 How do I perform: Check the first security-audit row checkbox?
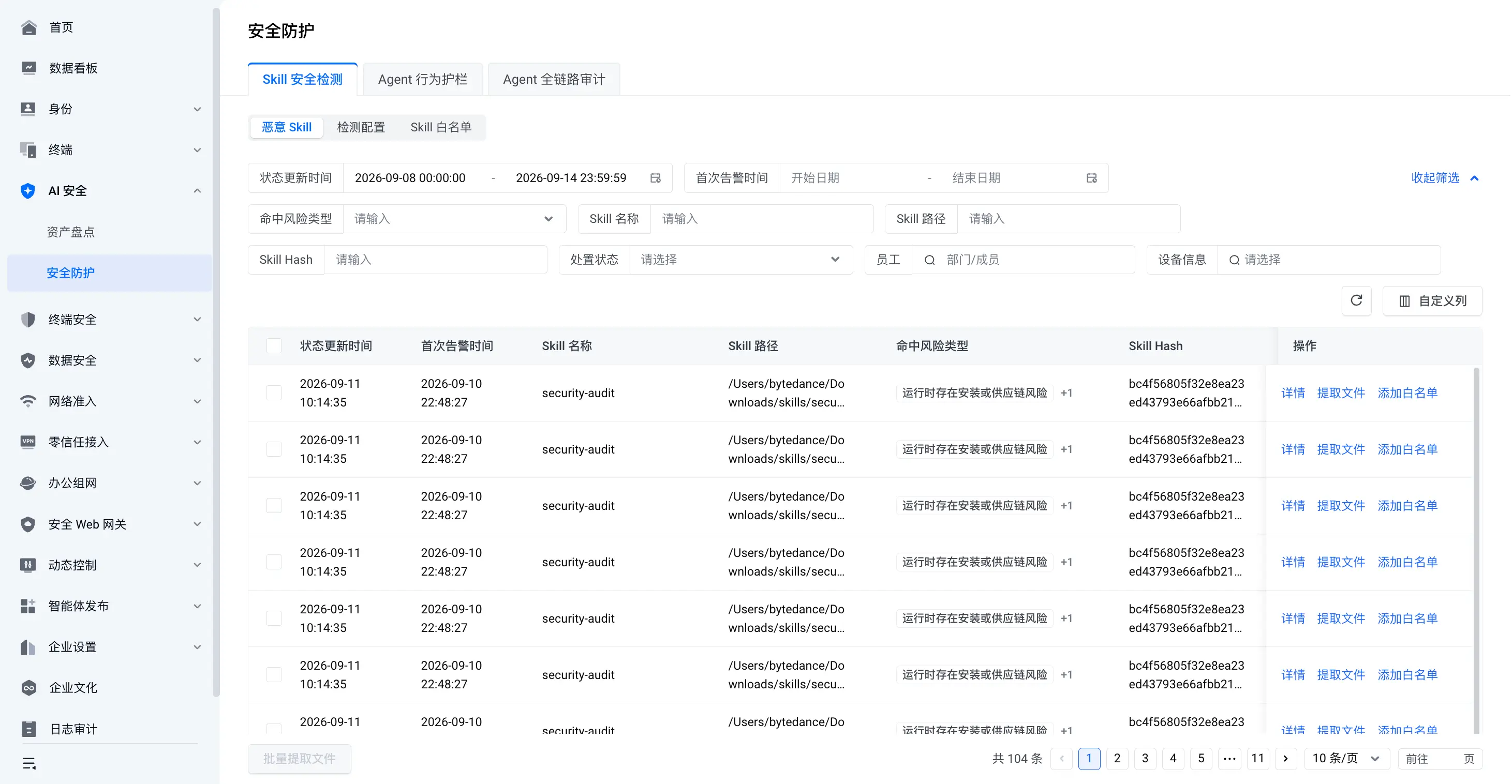tap(274, 393)
